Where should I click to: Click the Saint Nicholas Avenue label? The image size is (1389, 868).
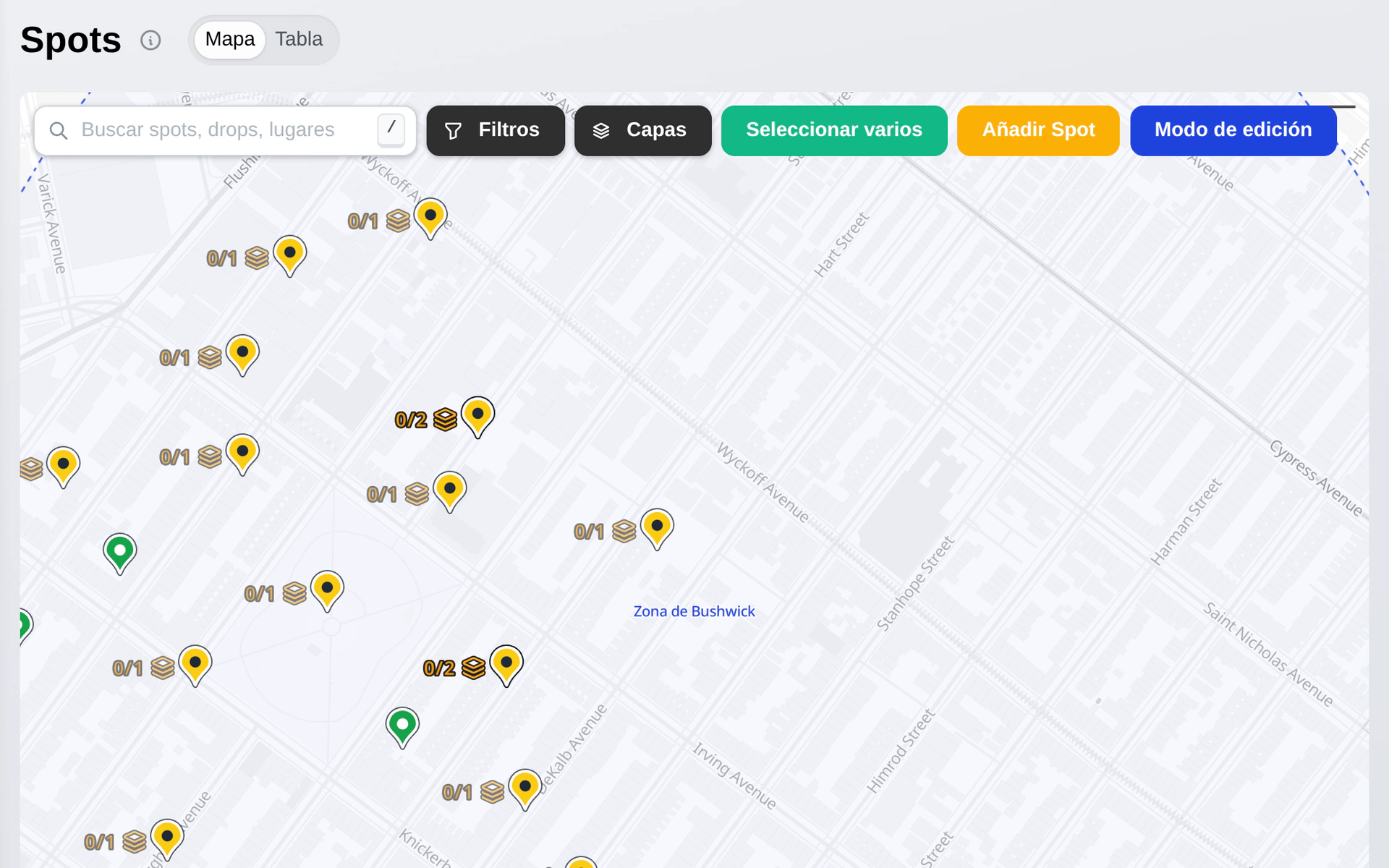pyautogui.click(x=1268, y=654)
